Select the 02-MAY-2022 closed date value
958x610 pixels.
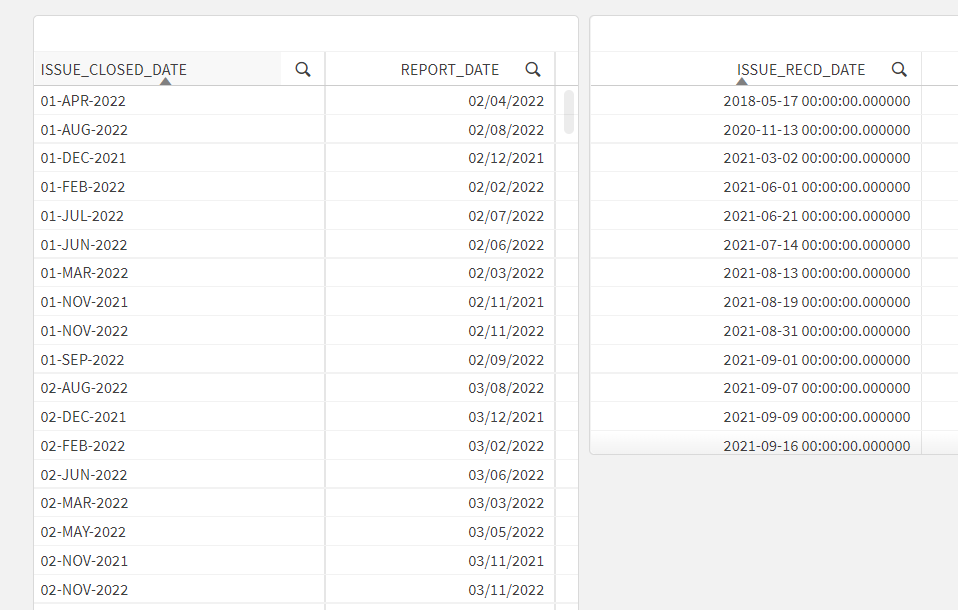coord(84,532)
